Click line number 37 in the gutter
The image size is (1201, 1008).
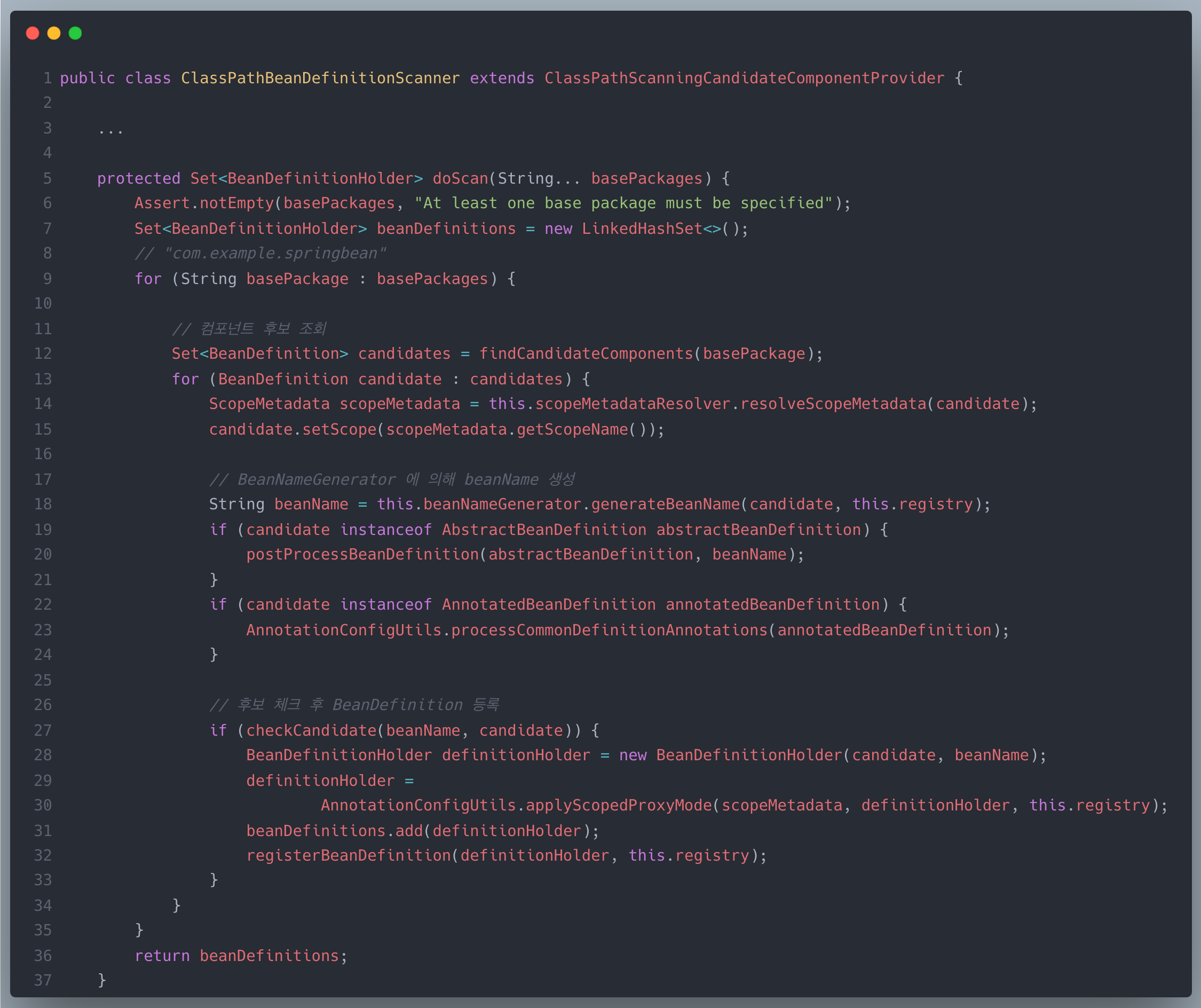pyautogui.click(x=43, y=981)
